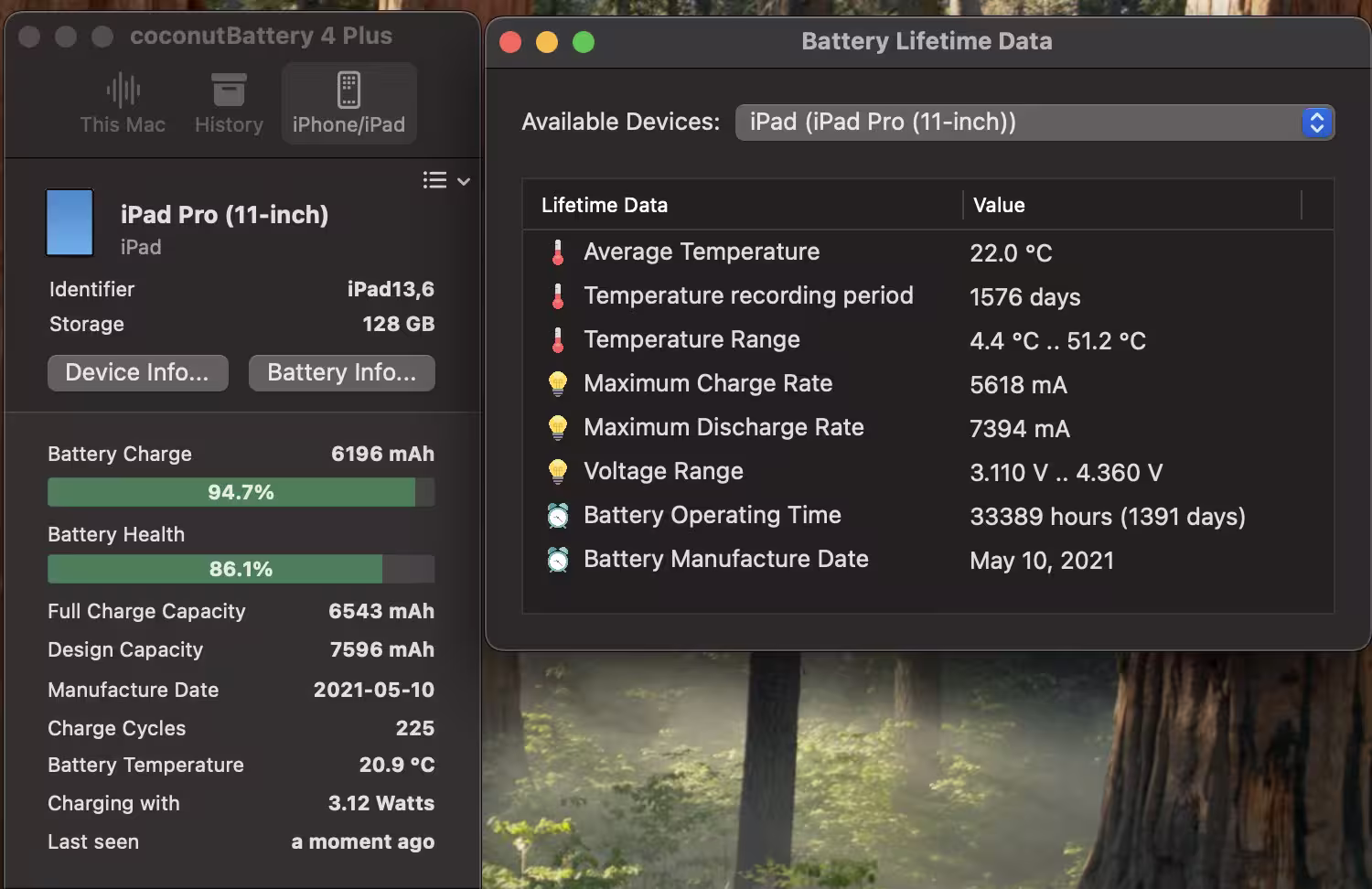
Task: Click the May 10, 2021 value
Action: point(1042,561)
